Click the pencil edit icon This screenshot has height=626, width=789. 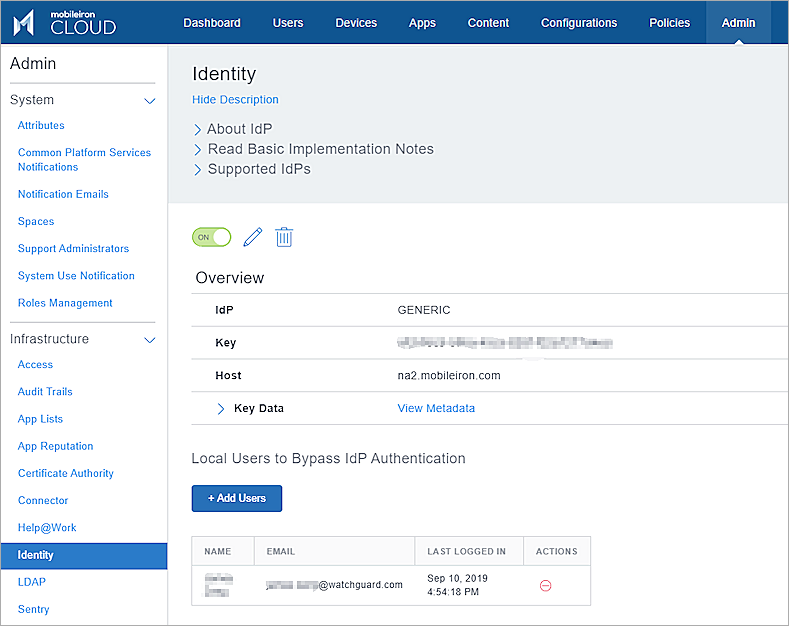tap(253, 237)
